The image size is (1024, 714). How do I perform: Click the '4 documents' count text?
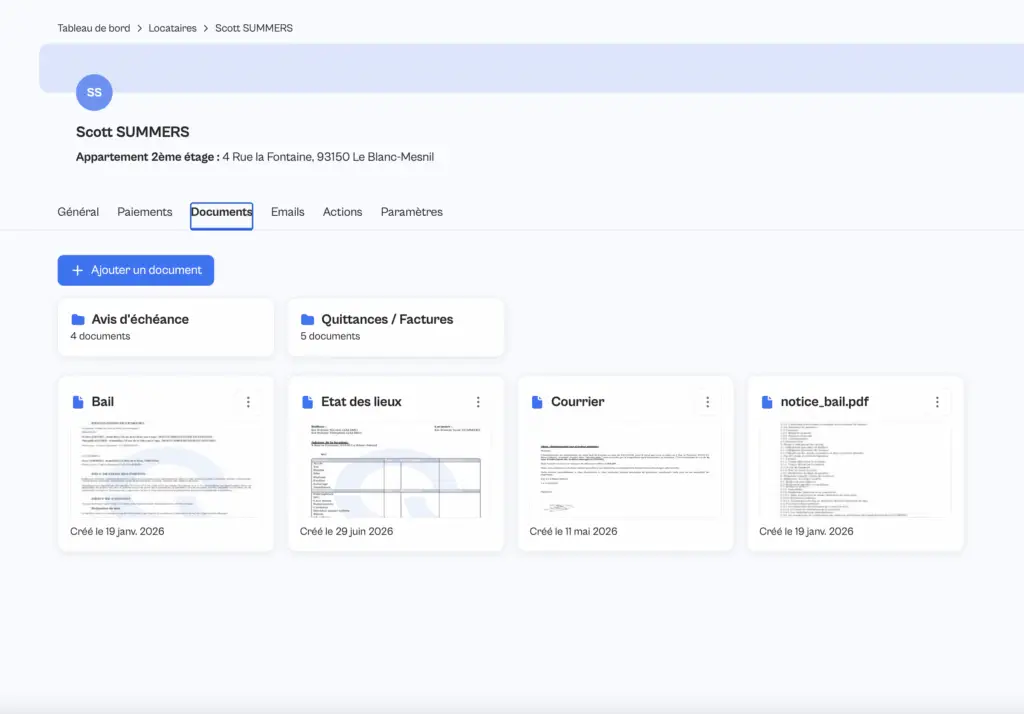tap(101, 336)
